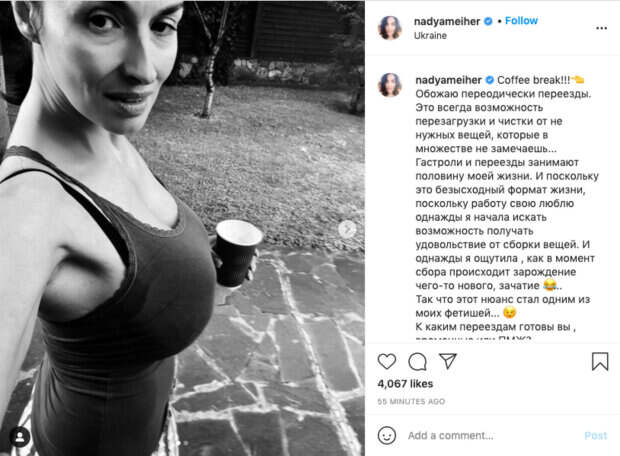Open comments via speech bubble icon
This screenshot has height=456, width=620.
point(417,361)
